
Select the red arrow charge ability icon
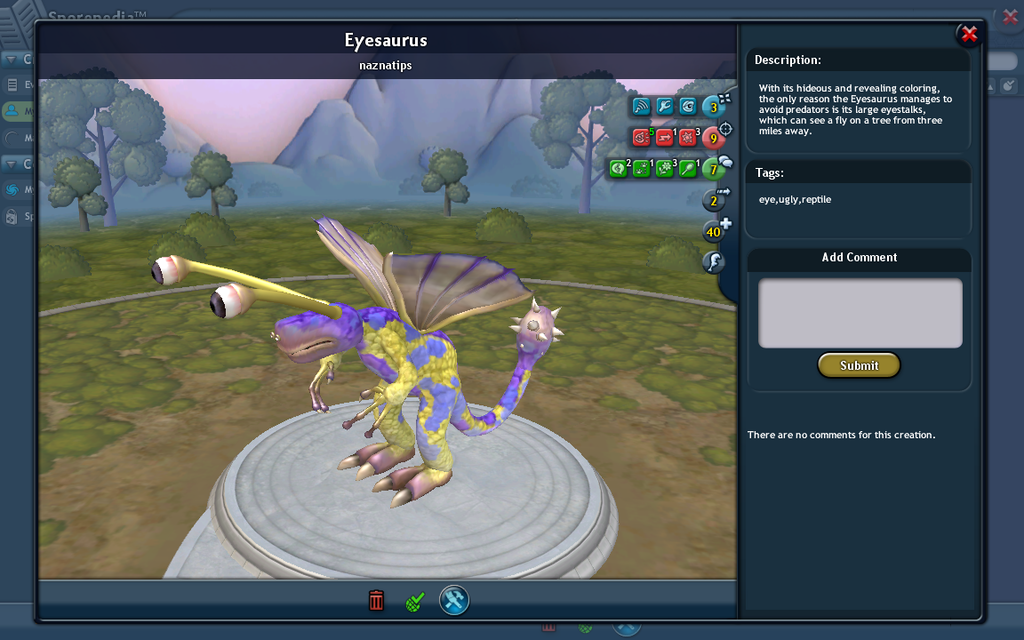coord(664,137)
